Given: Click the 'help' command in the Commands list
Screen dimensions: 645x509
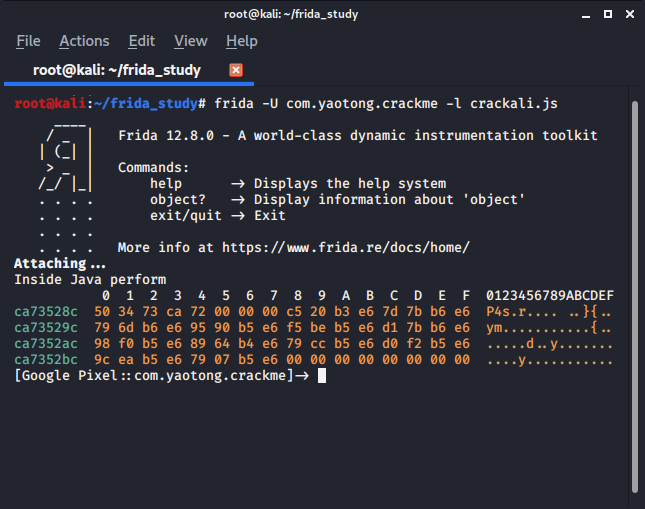Looking at the screenshot, I should [166, 183].
